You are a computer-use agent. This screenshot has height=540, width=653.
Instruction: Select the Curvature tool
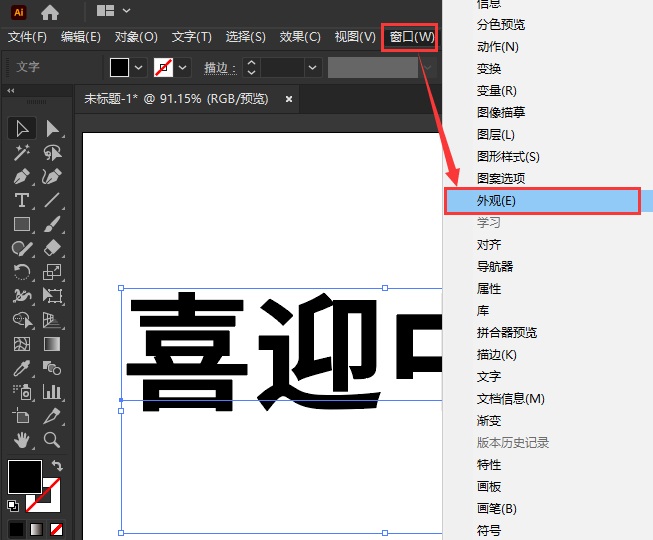(52, 177)
